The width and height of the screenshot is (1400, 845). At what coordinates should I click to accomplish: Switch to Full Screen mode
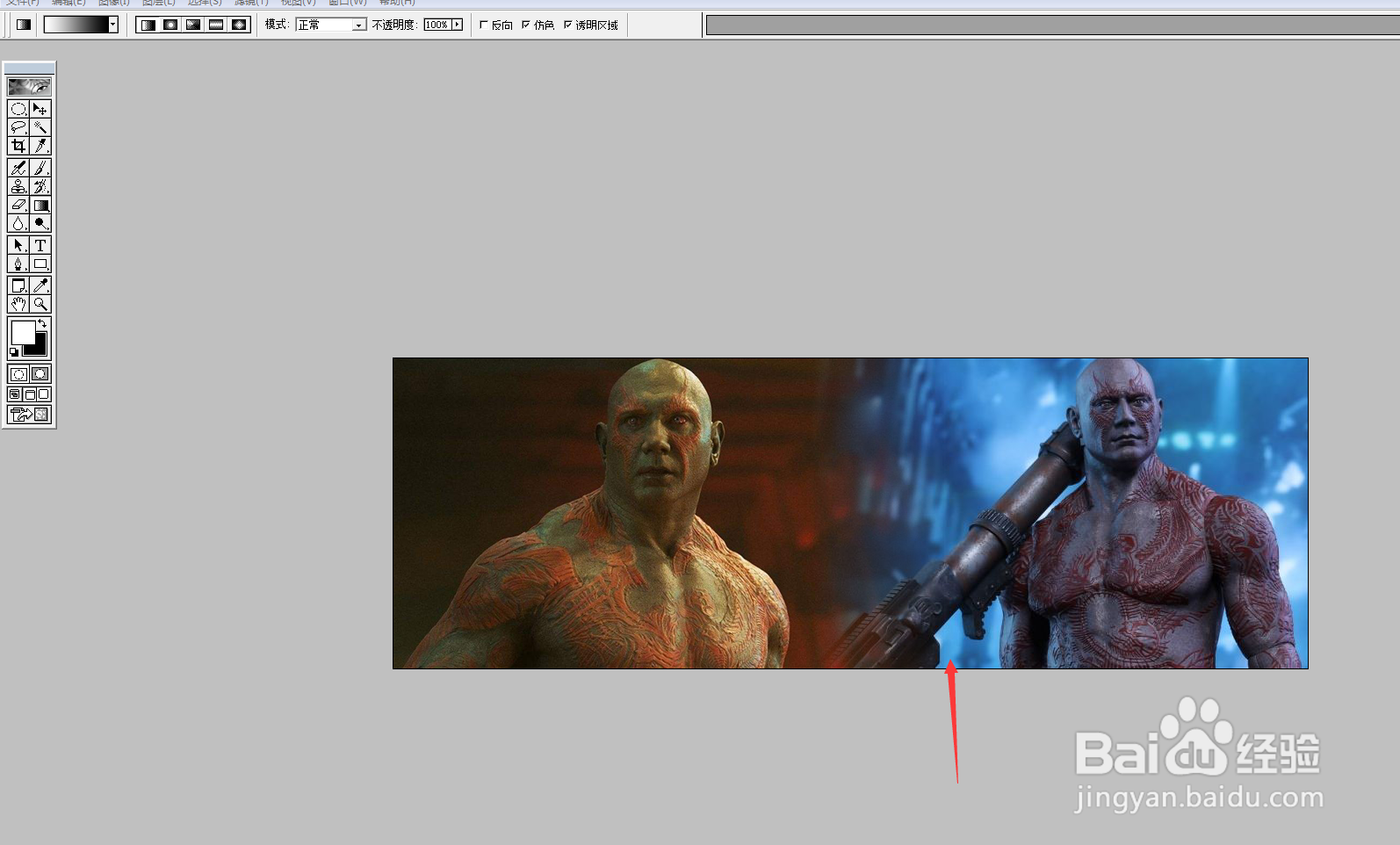(44, 394)
